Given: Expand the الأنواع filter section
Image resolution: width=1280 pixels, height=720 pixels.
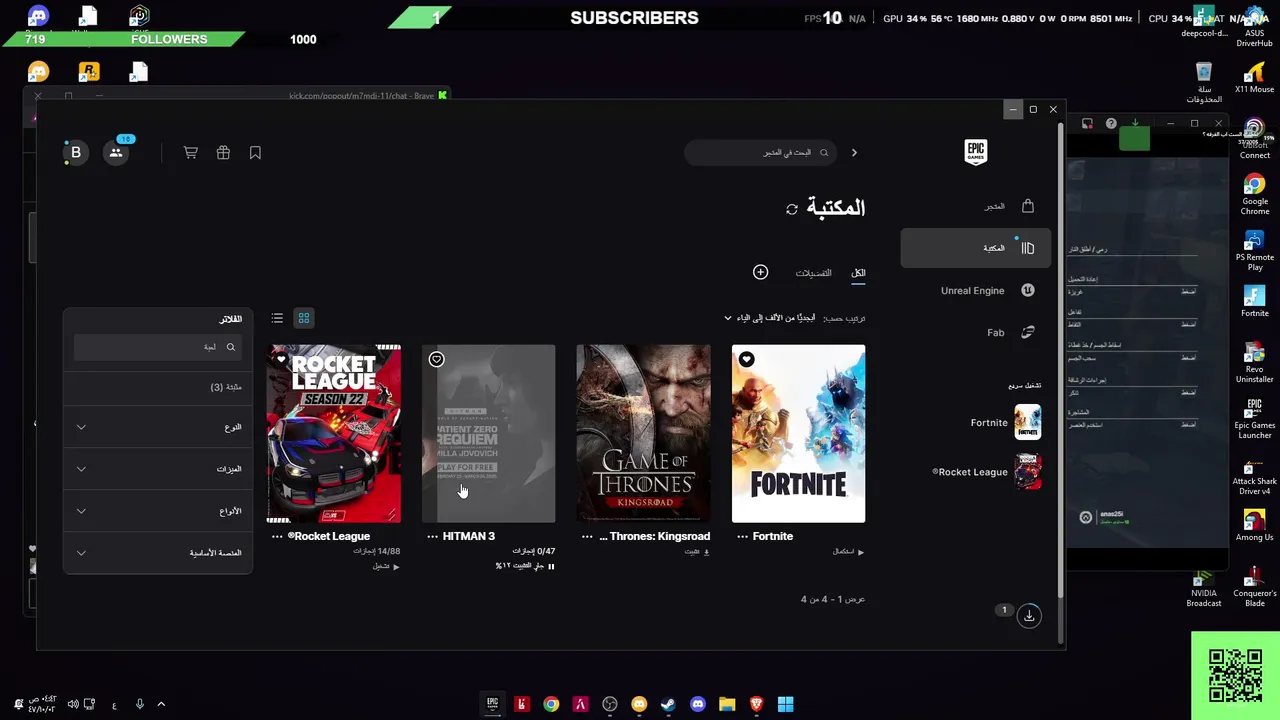Looking at the screenshot, I should [x=158, y=511].
